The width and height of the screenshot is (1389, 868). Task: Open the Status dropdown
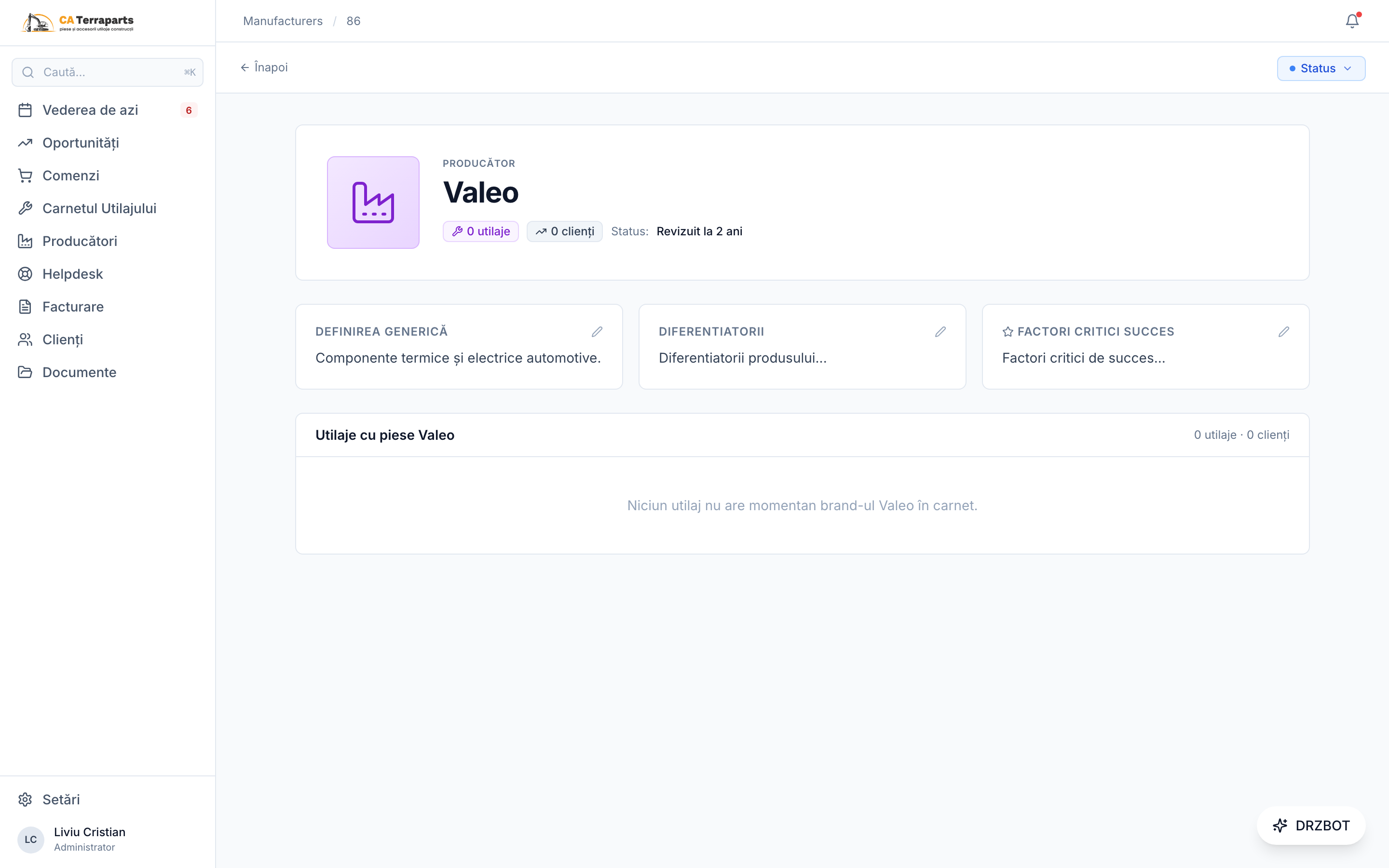coord(1321,68)
